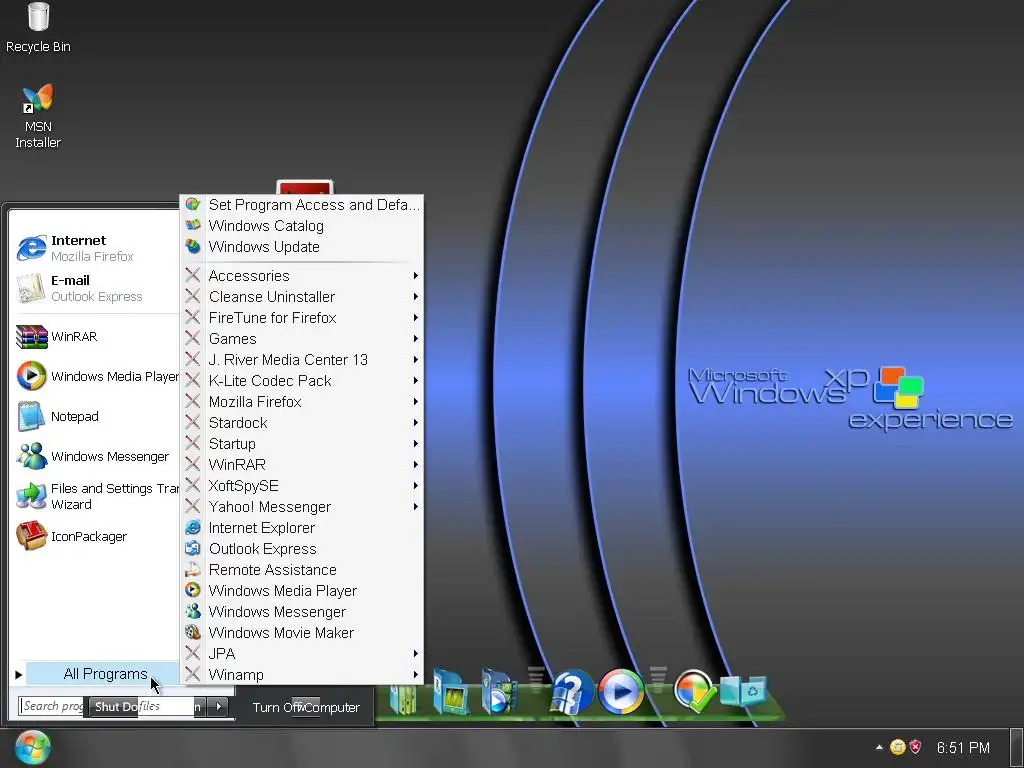This screenshot has width=1024, height=768.
Task: Launch Windows Messenger in left Start panel
Action: 95,456
